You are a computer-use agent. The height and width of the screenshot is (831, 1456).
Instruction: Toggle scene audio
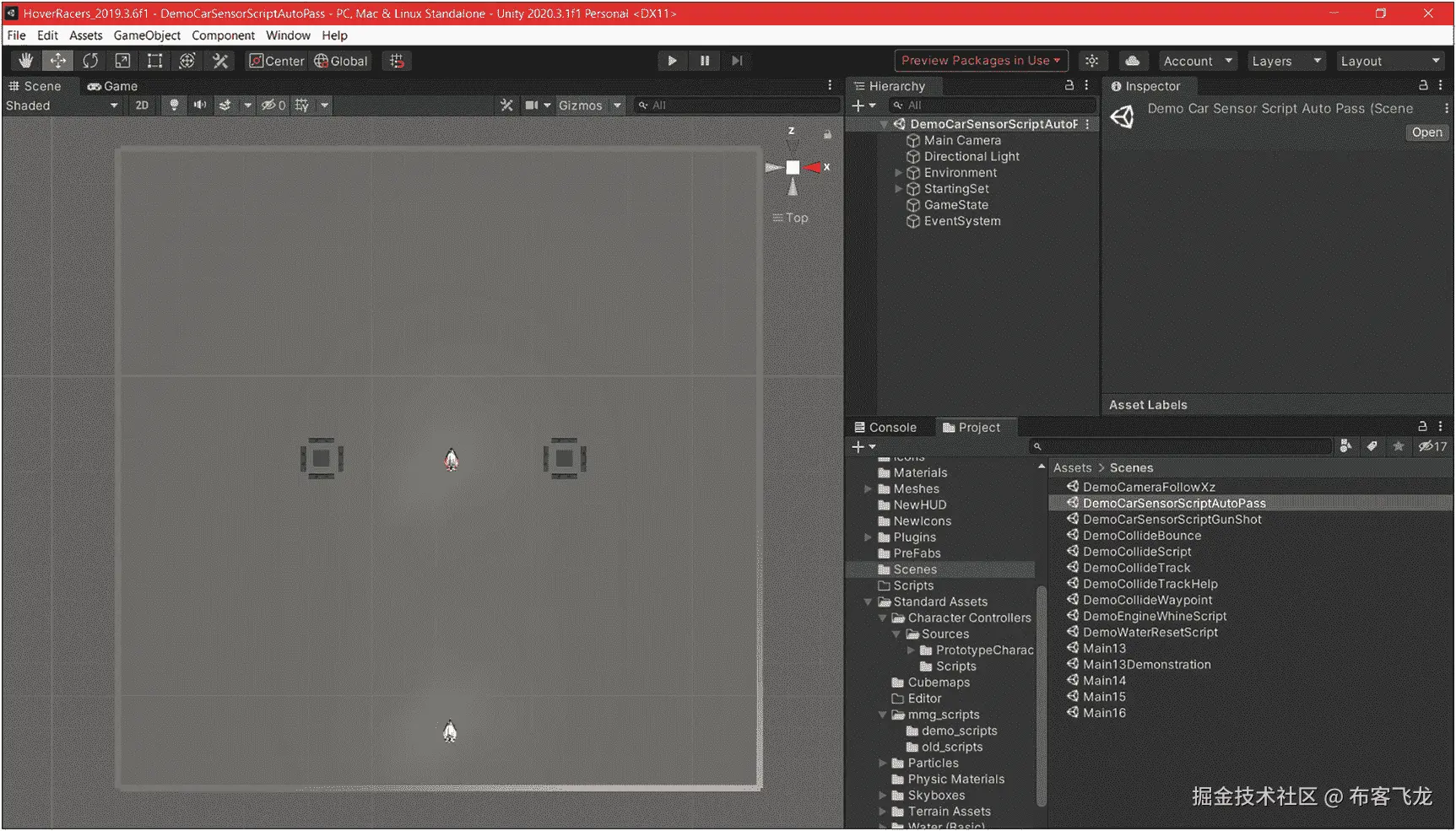(200, 105)
